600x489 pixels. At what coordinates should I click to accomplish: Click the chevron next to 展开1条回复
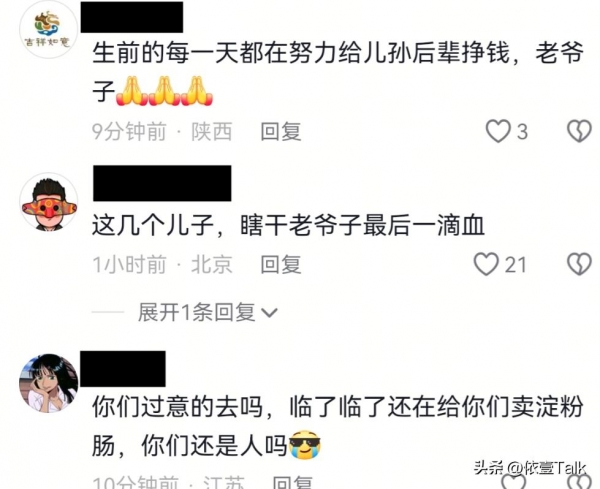coord(269,313)
